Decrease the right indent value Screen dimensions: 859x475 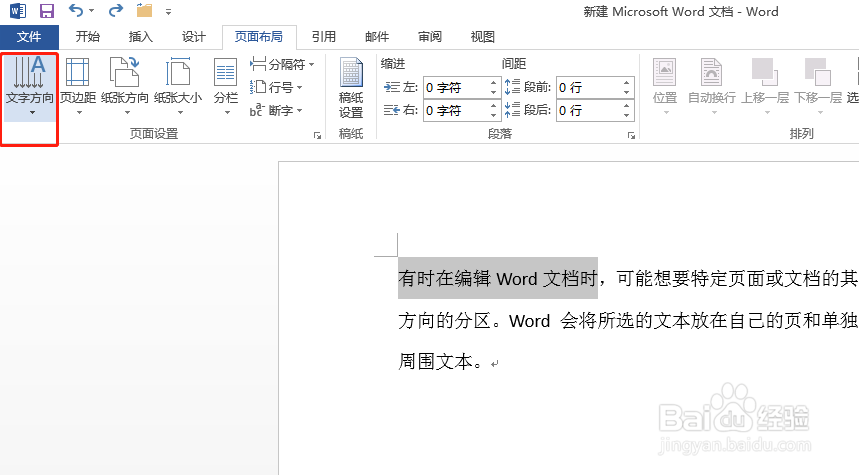point(494,115)
